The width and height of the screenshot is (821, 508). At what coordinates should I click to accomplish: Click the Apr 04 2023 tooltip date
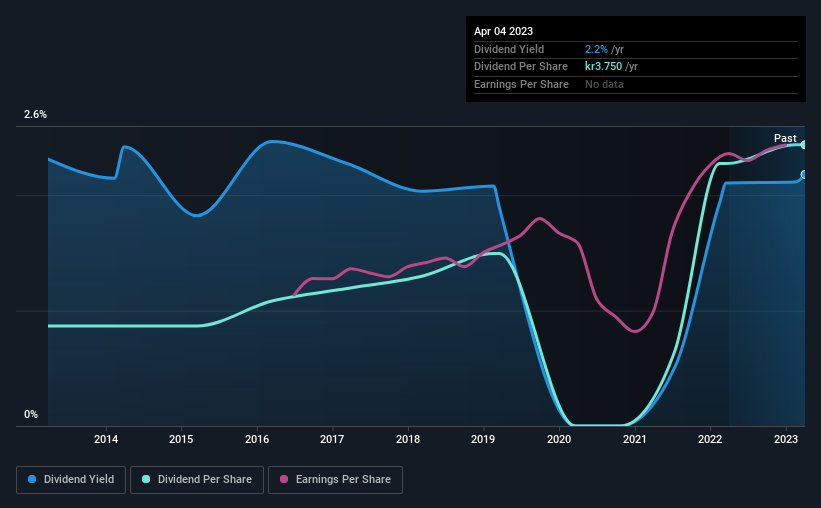[x=503, y=31]
